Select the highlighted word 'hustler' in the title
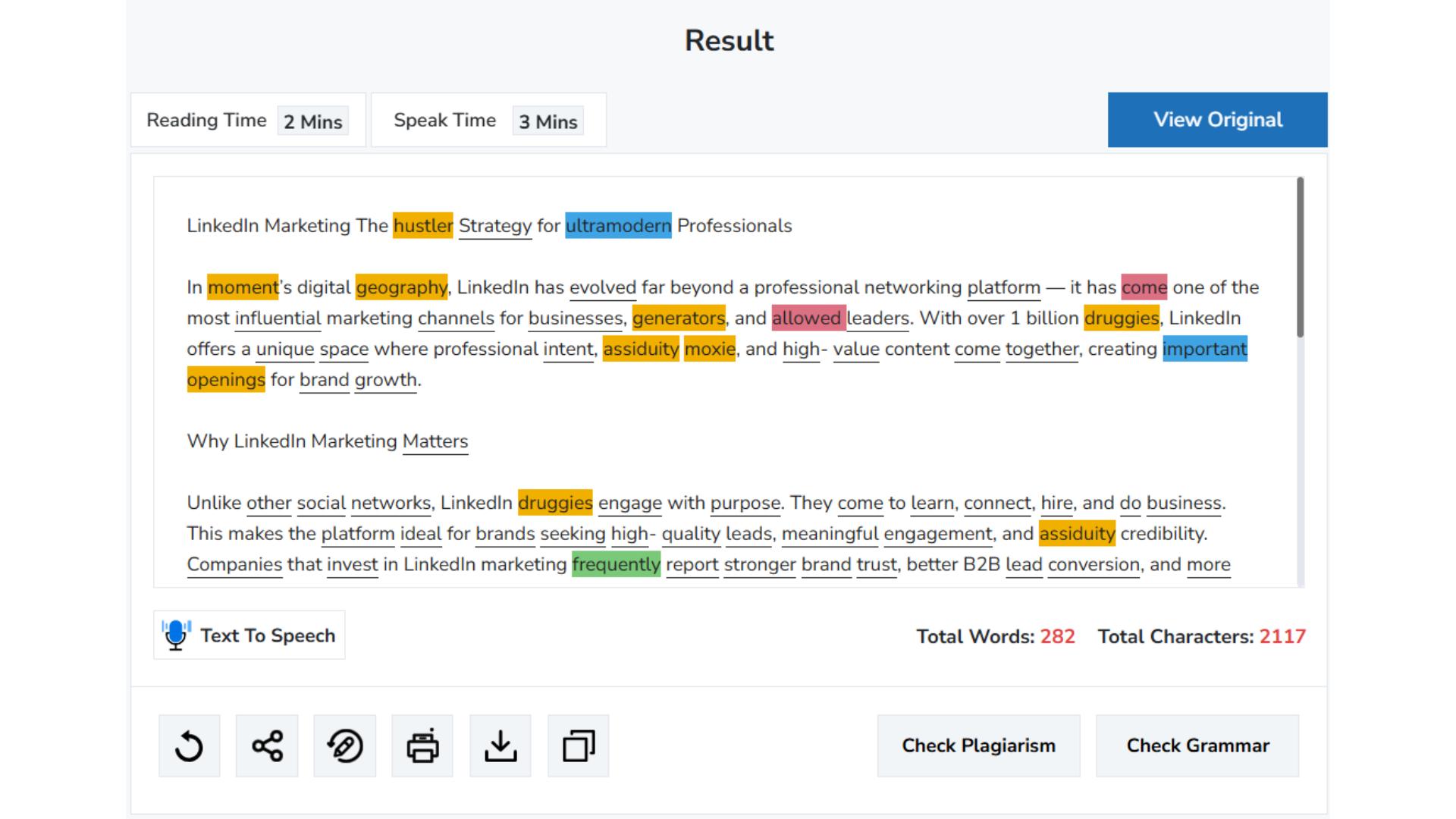The image size is (1456, 819). coord(423,225)
